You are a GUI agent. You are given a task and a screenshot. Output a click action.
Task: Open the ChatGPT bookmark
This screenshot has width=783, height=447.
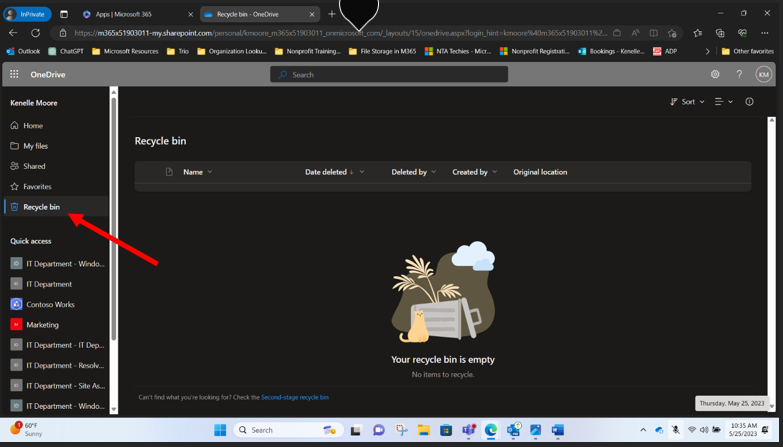coord(66,51)
